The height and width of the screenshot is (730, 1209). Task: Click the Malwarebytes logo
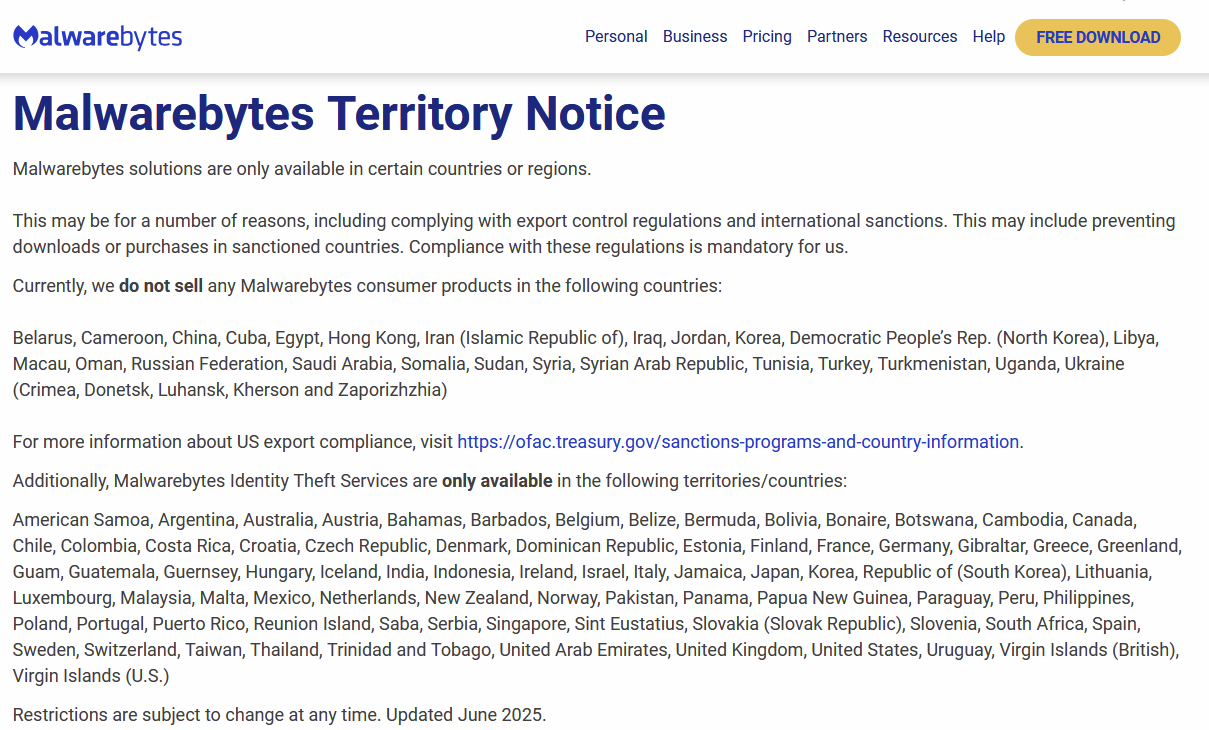[97, 37]
